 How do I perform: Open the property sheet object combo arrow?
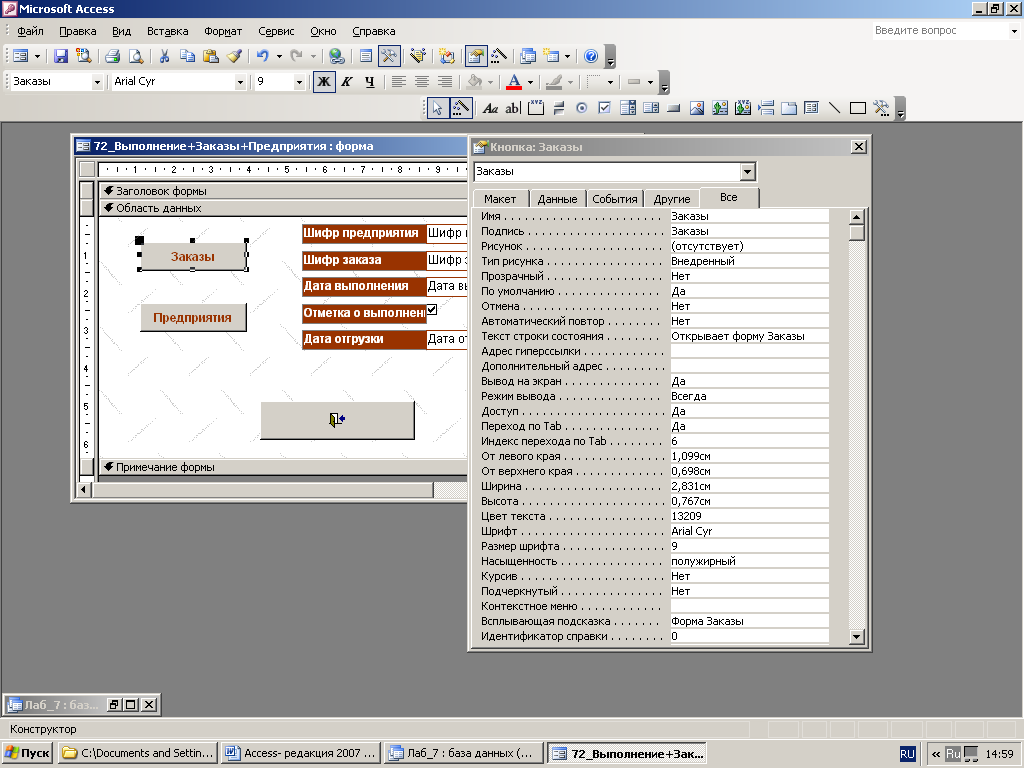pos(748,172)
